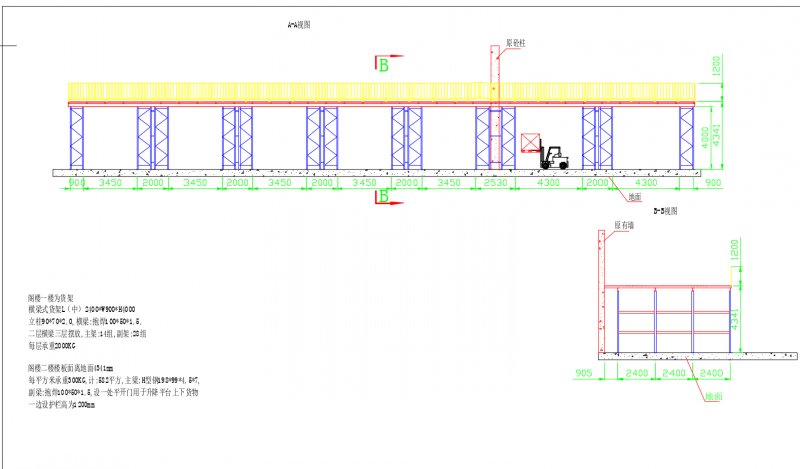Viewport: 800px width, 469px height.
Task: Select the B-B view title text
Action: [665, 211]
